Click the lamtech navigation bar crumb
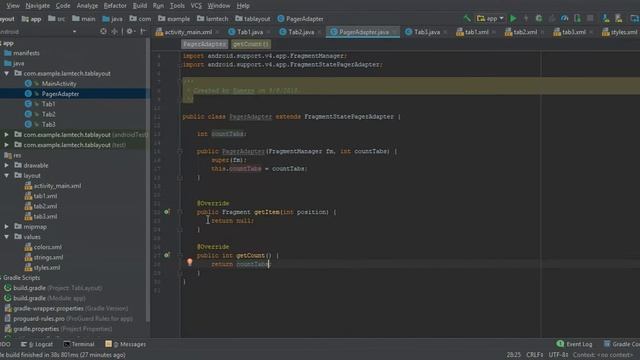Viewport: 640px width, 360px height. click(x=213, y=19)
